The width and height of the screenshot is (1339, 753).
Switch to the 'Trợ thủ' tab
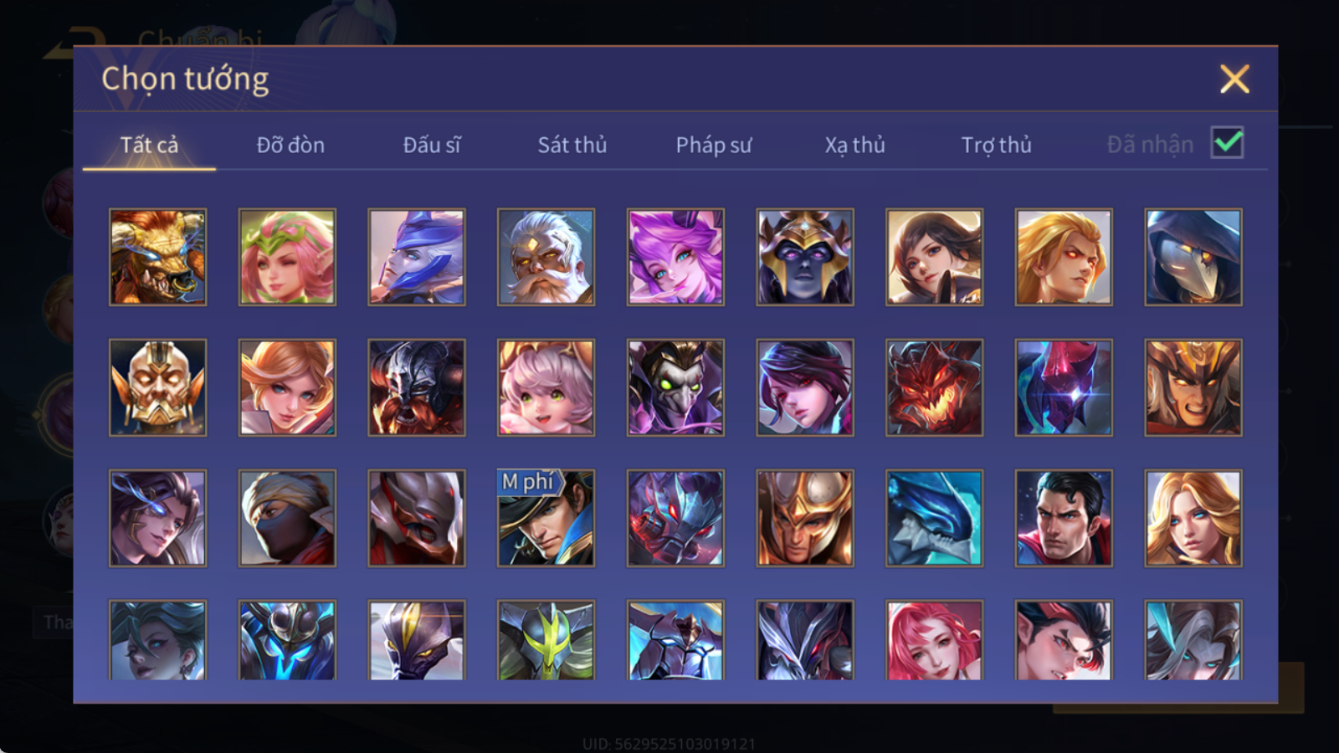[x=996, y=145]
